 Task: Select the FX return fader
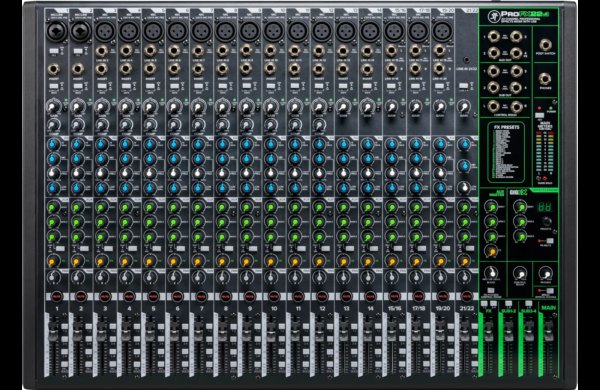click(x=489, y=331)
